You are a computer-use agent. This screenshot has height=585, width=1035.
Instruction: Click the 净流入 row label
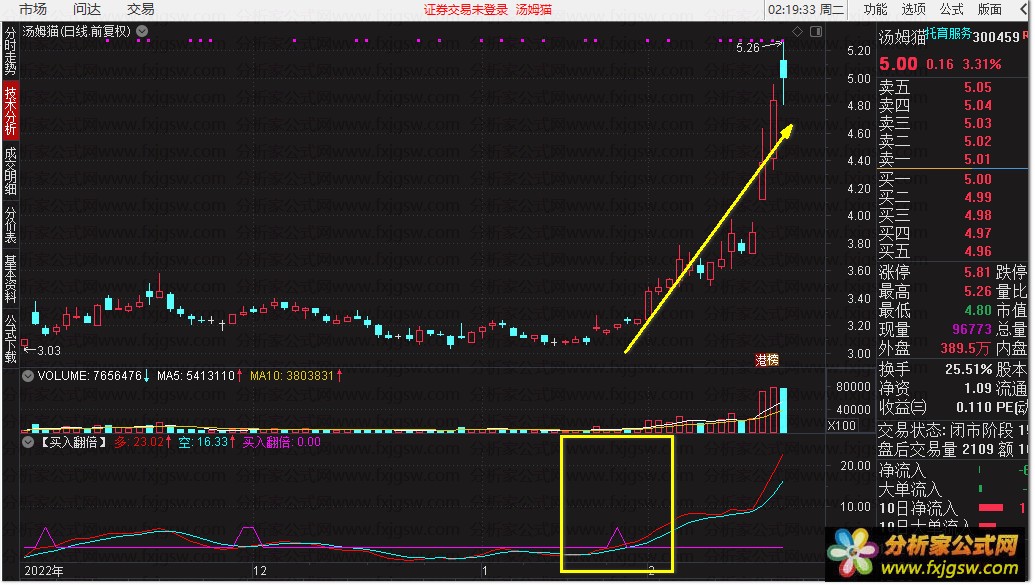coord(902,471)
